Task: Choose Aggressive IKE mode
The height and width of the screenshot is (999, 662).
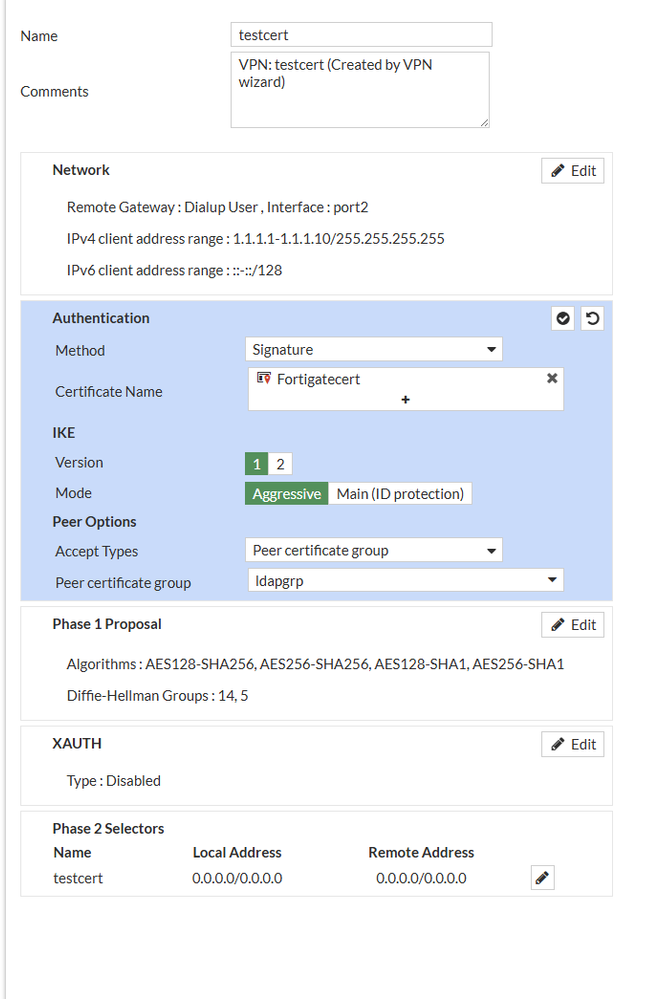Action: click(287, 494)
